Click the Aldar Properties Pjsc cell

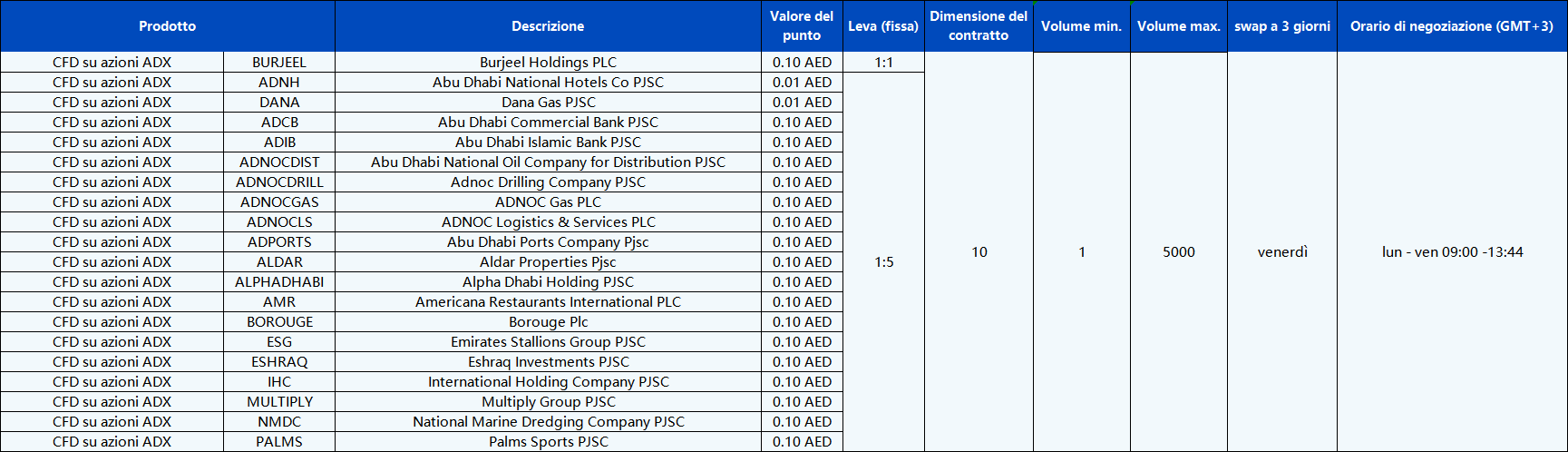[x=548, y=262]
